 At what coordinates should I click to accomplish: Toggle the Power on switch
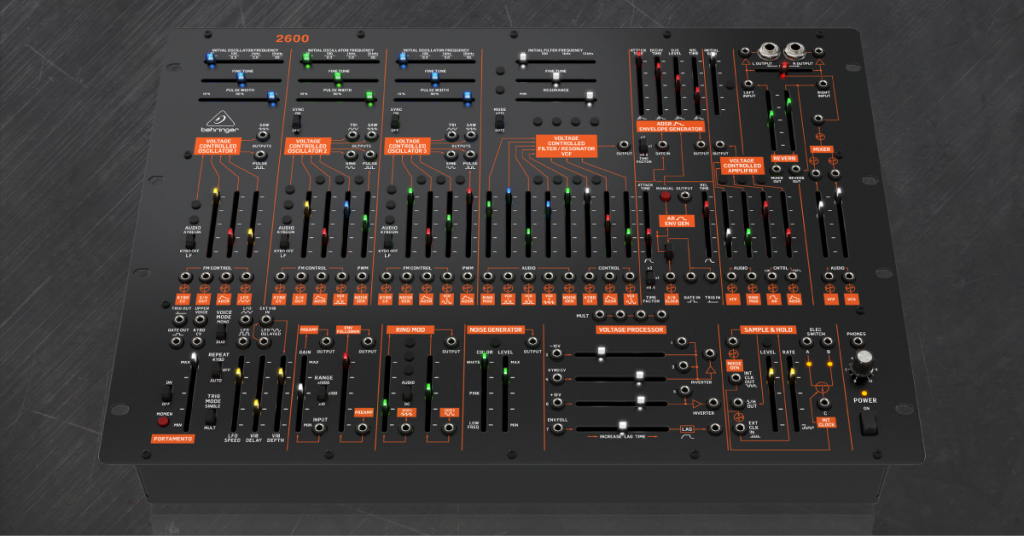click(867, 423)
